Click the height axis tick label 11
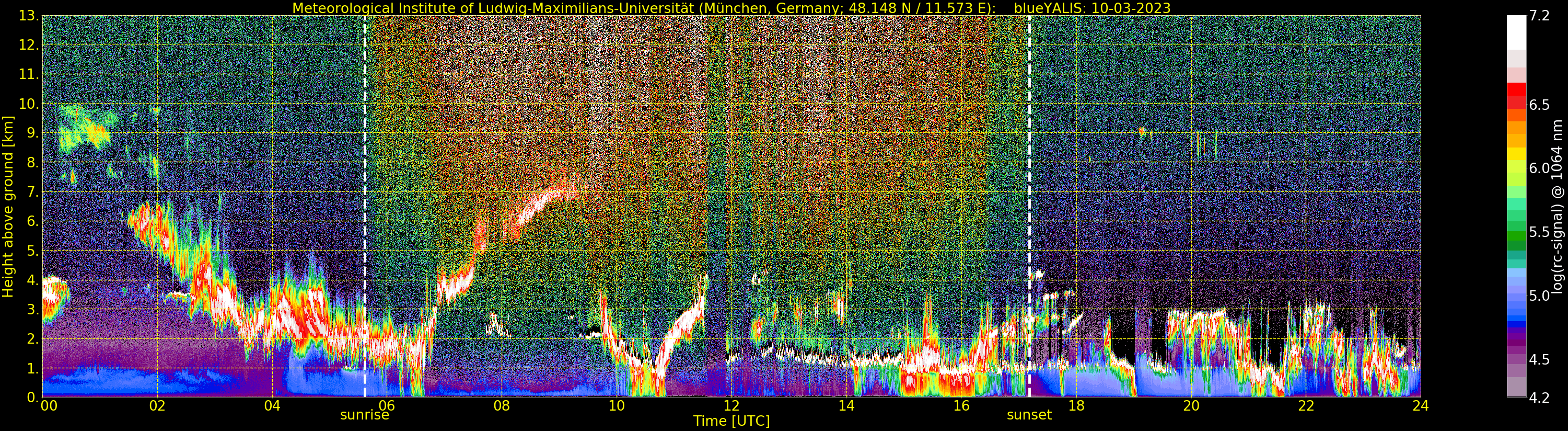Image resolution: width=1568 pixels, height=431 pixels. pyautogui.click(x=29, y=74)
